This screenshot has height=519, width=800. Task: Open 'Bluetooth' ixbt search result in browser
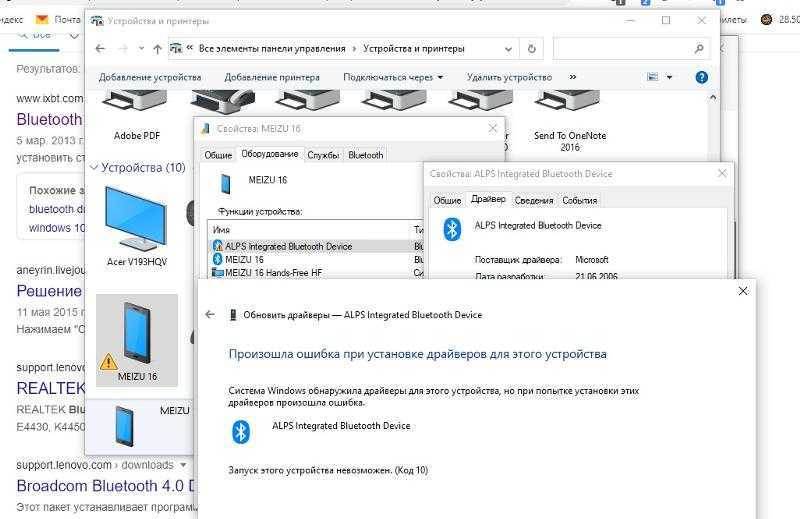coord(49,119)
